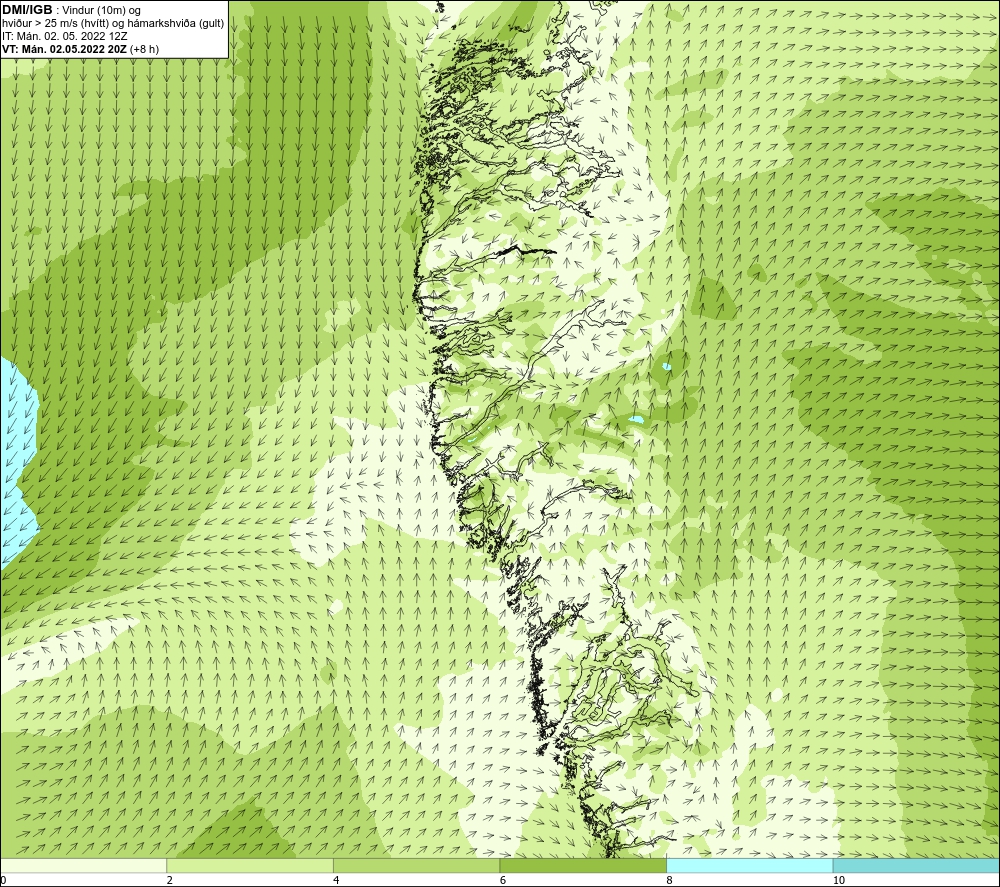
Task: Click the scale label '10'
Action: 839,881
